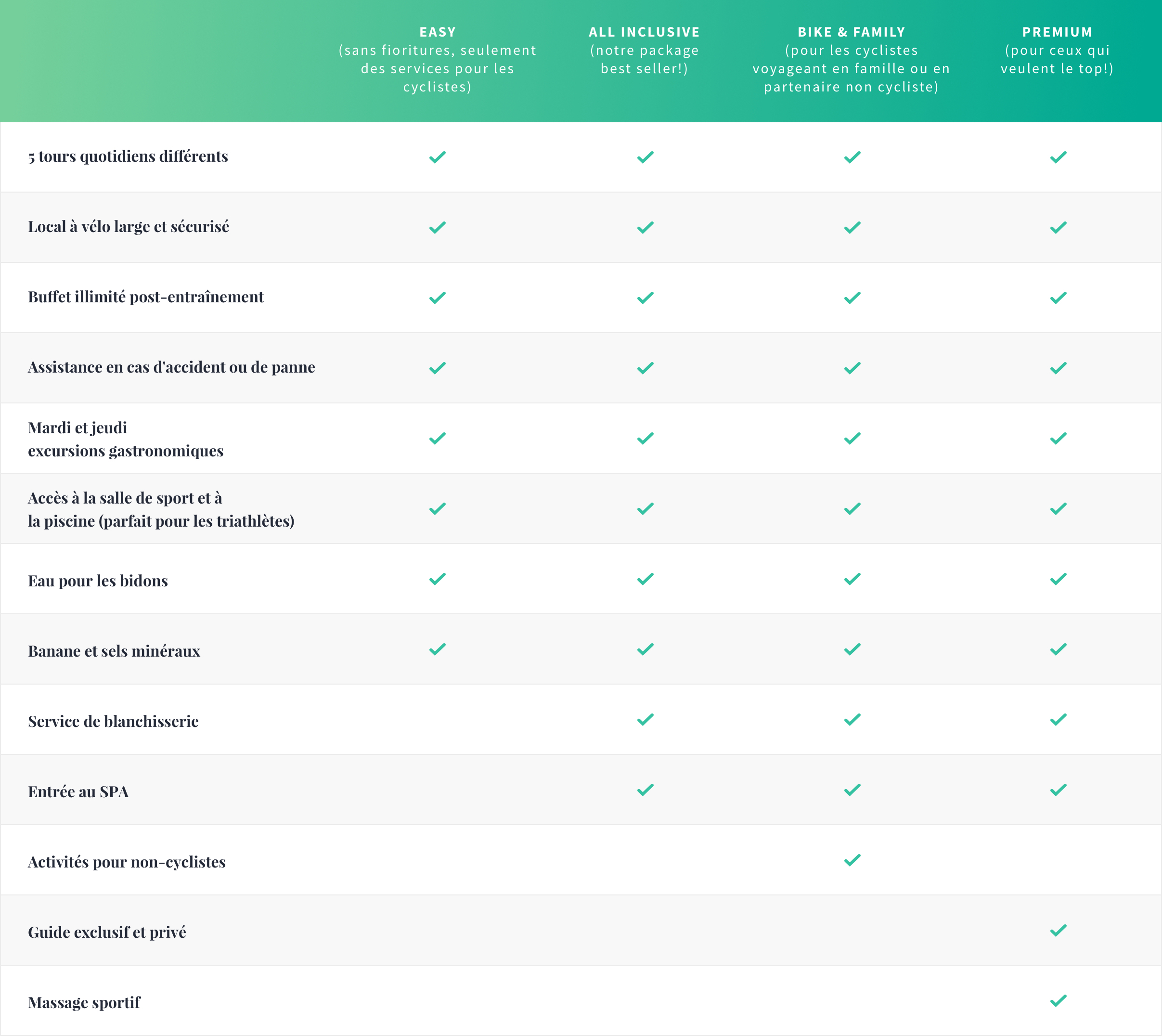
Task: Click the All Inclusive checkmark for Entrée au SPA
Action: [645, 790]
